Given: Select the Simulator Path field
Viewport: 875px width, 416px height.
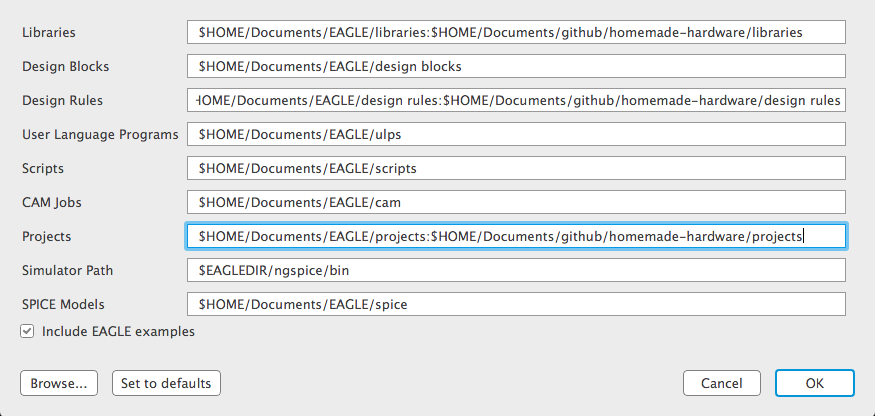Looking at the screenshot, I should [516, 270].
